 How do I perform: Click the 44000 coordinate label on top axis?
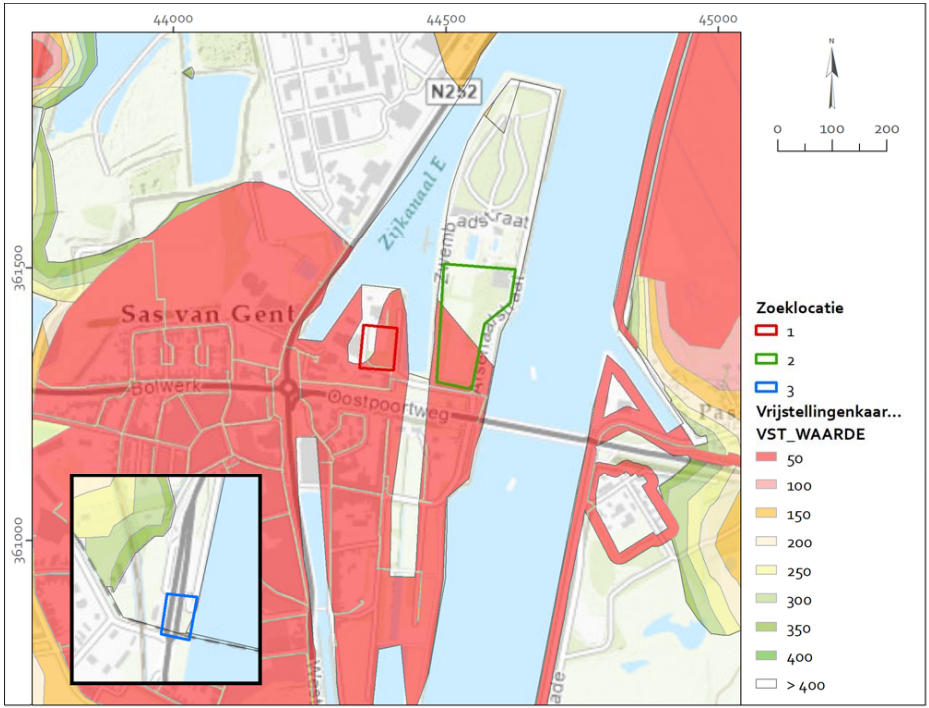(173, 19)
